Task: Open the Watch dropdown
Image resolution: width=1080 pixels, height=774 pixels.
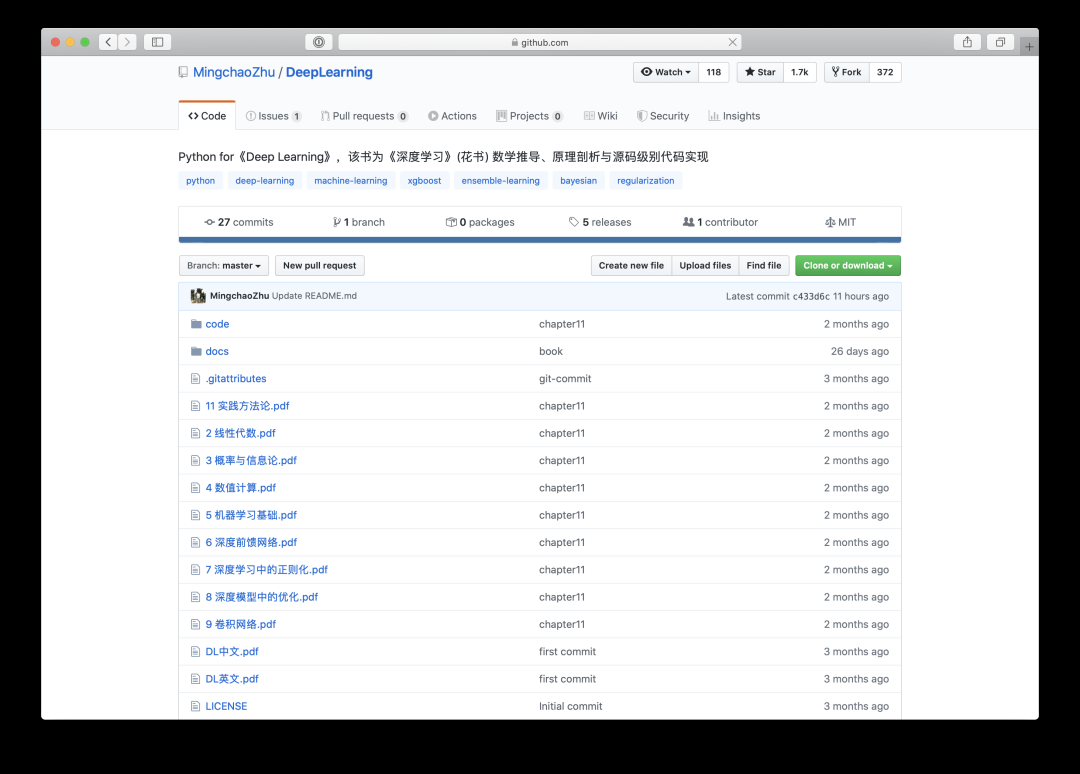Action: (666, 72)
